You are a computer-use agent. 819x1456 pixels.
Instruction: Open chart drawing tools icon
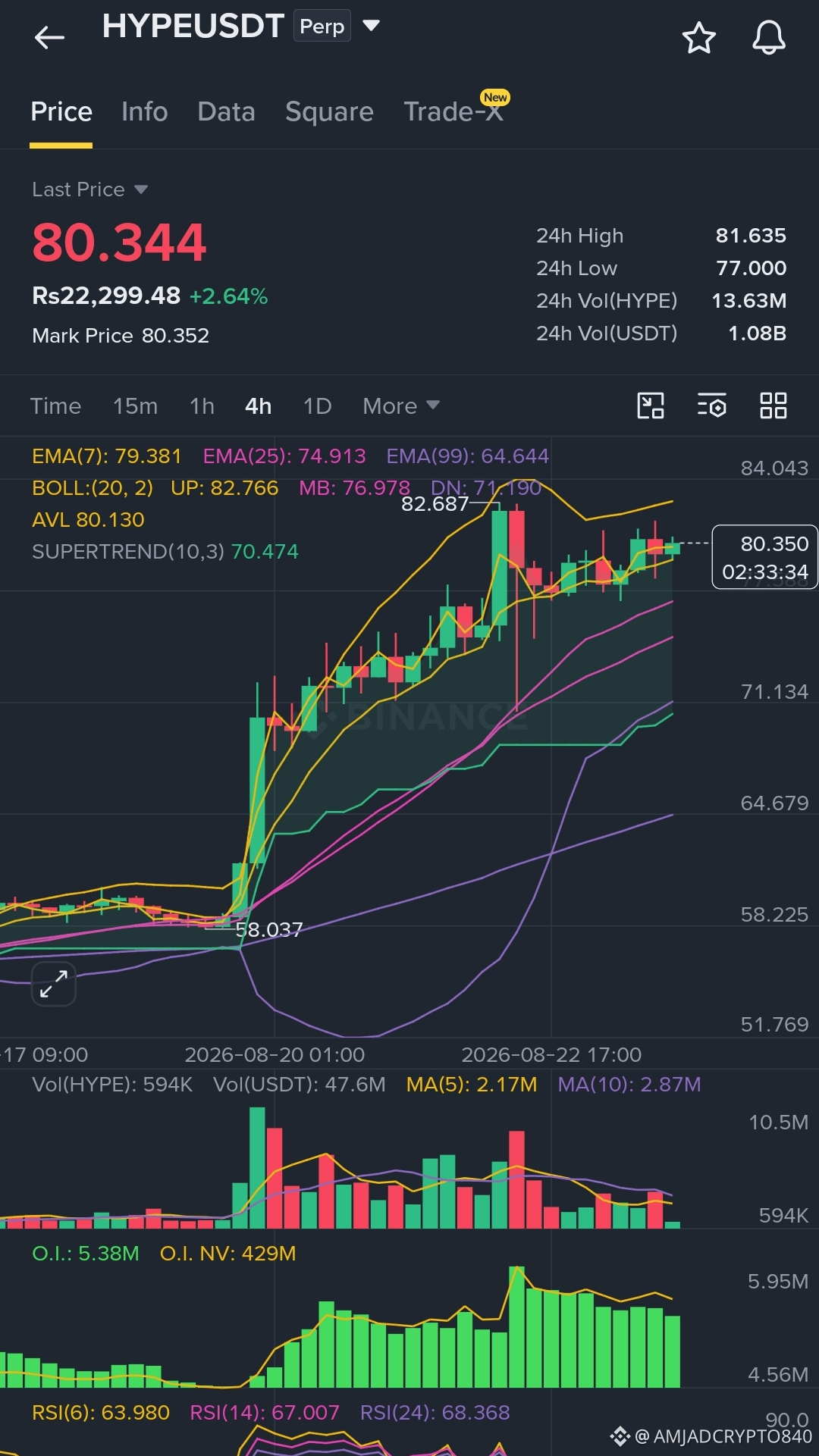(651, 405)
